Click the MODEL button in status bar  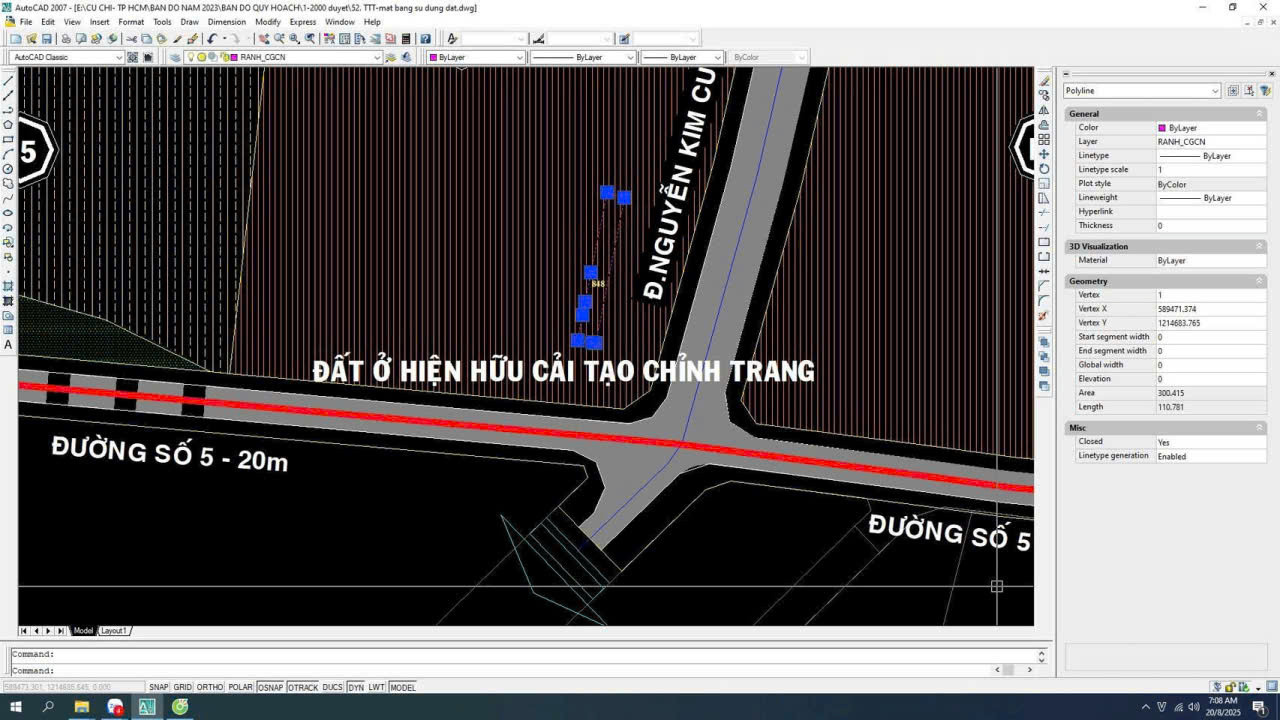coord(402,687)
